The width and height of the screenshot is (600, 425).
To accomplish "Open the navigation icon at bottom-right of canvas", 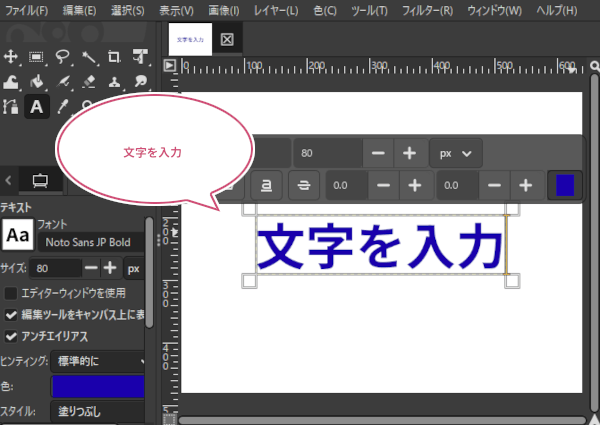I will pos(594,419).
